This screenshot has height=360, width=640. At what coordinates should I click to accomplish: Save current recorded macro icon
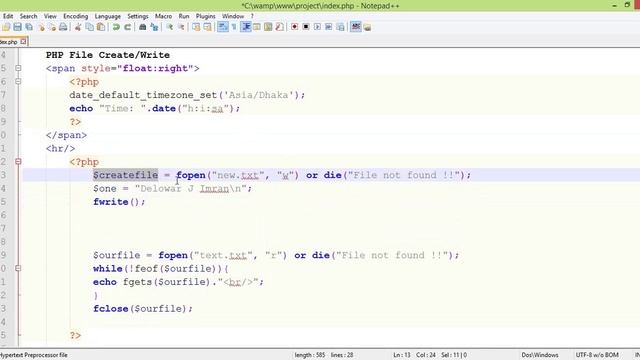click(340, 27)
